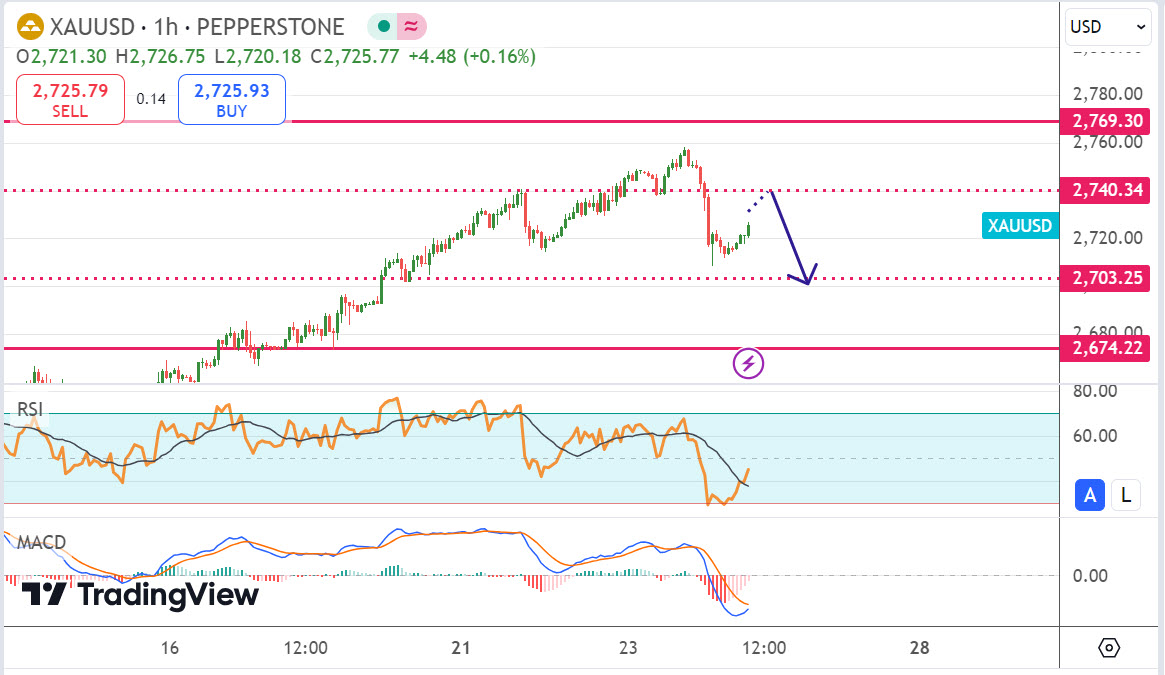1165x675 pixels.
Task: Open the USD currency dropdown
Action: [1109, 27]
